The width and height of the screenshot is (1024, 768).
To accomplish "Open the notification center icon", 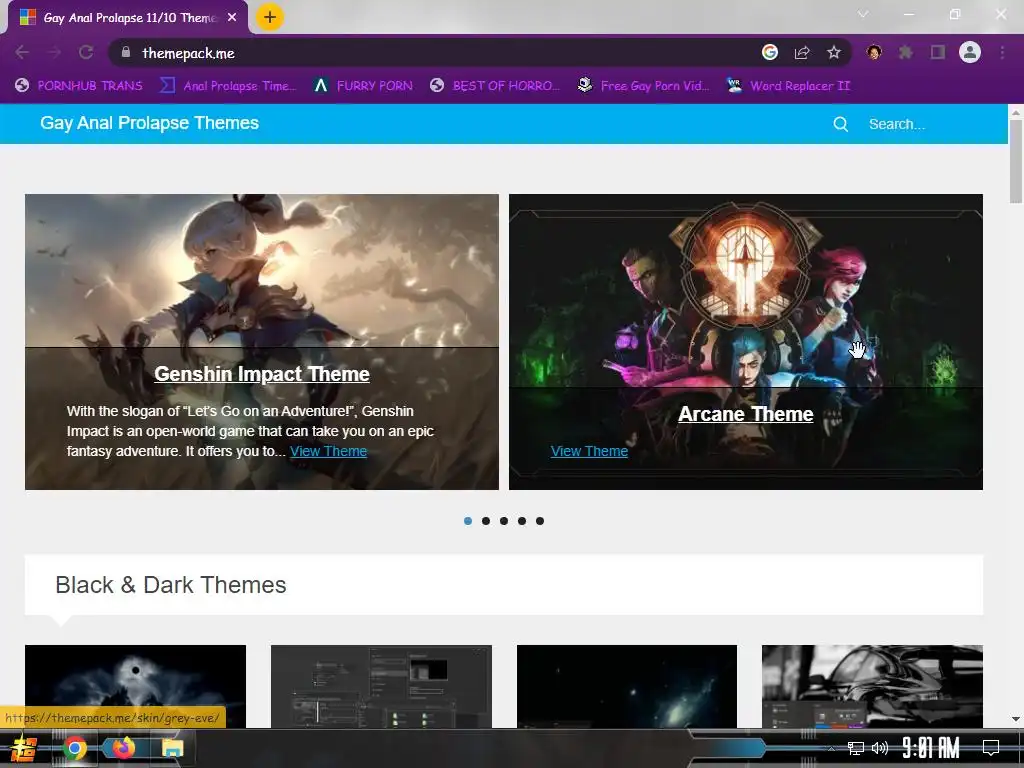I will [x=991, y=748].
